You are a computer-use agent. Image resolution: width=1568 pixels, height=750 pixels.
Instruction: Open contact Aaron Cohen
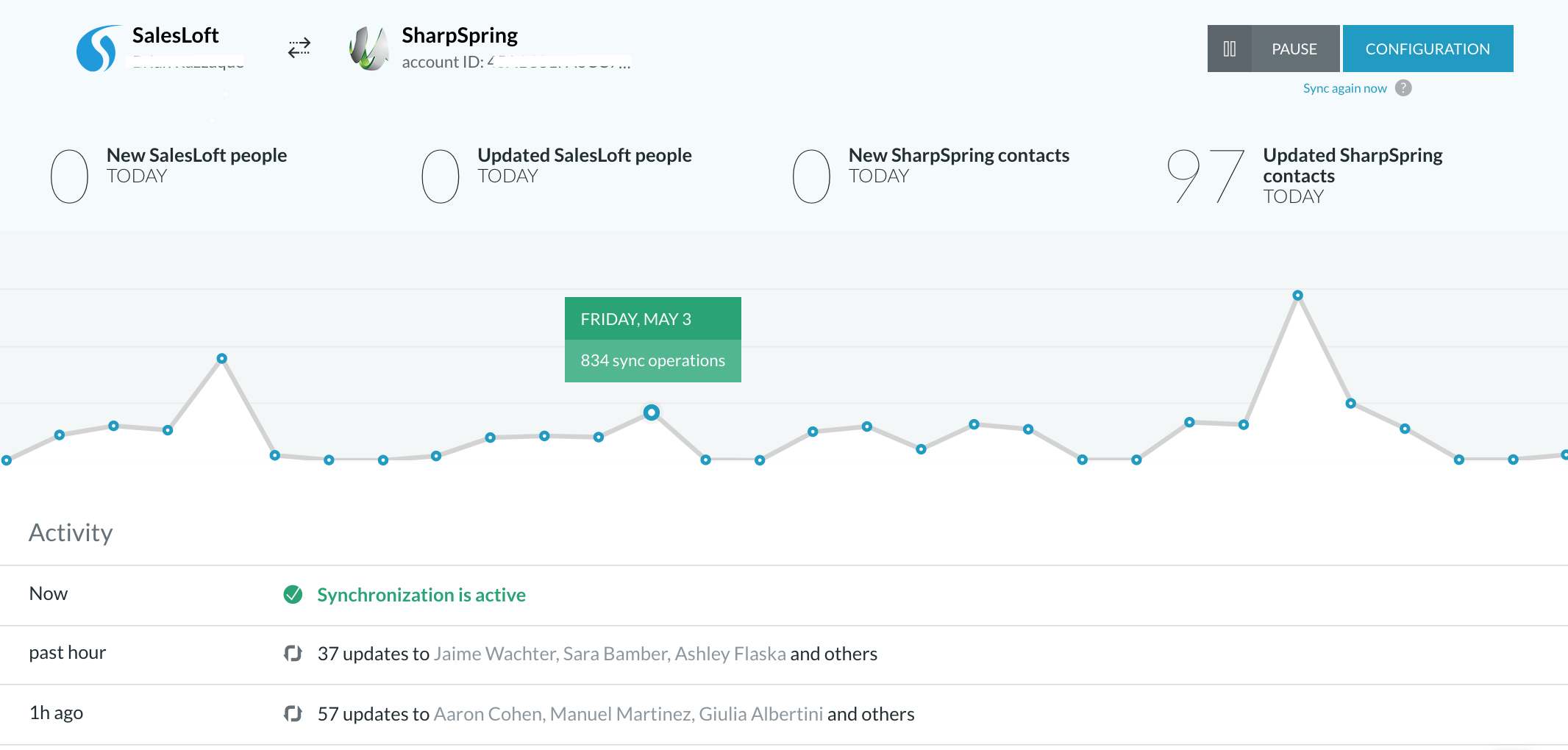tap(489, 714)
